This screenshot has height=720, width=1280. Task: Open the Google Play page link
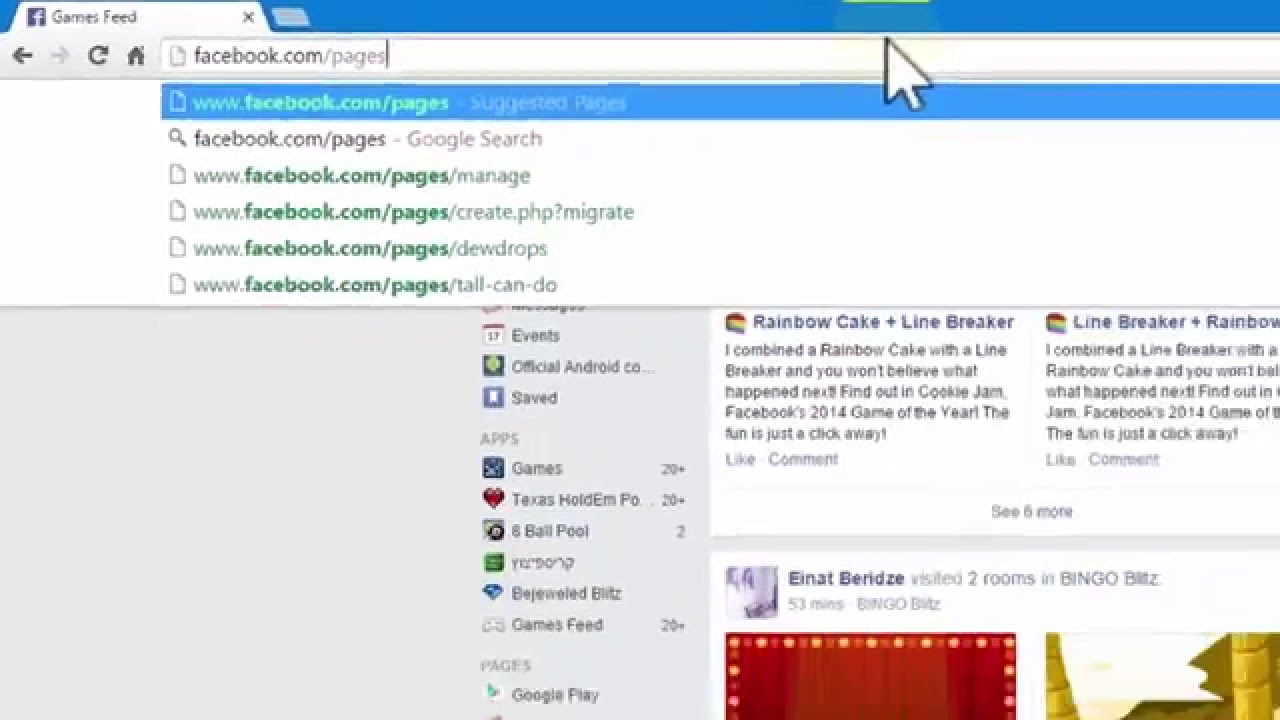[x=555, y=695]
